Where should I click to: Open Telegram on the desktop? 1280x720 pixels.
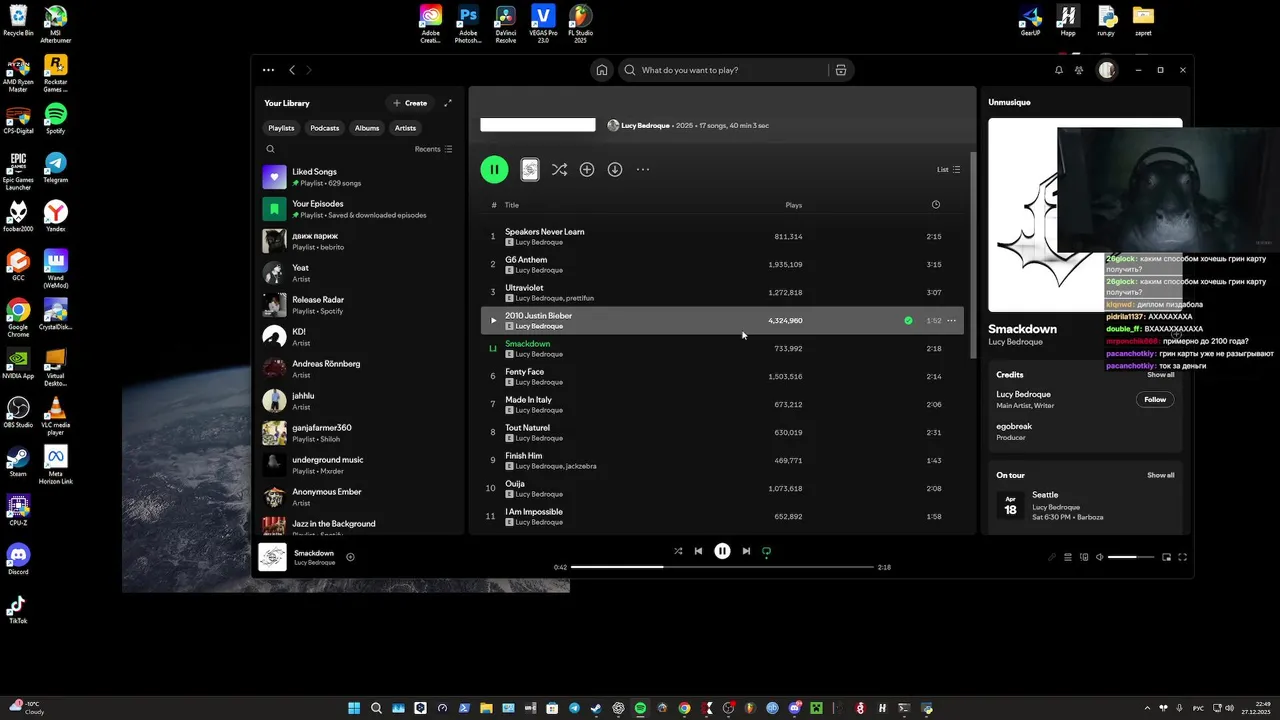(55, 167)
